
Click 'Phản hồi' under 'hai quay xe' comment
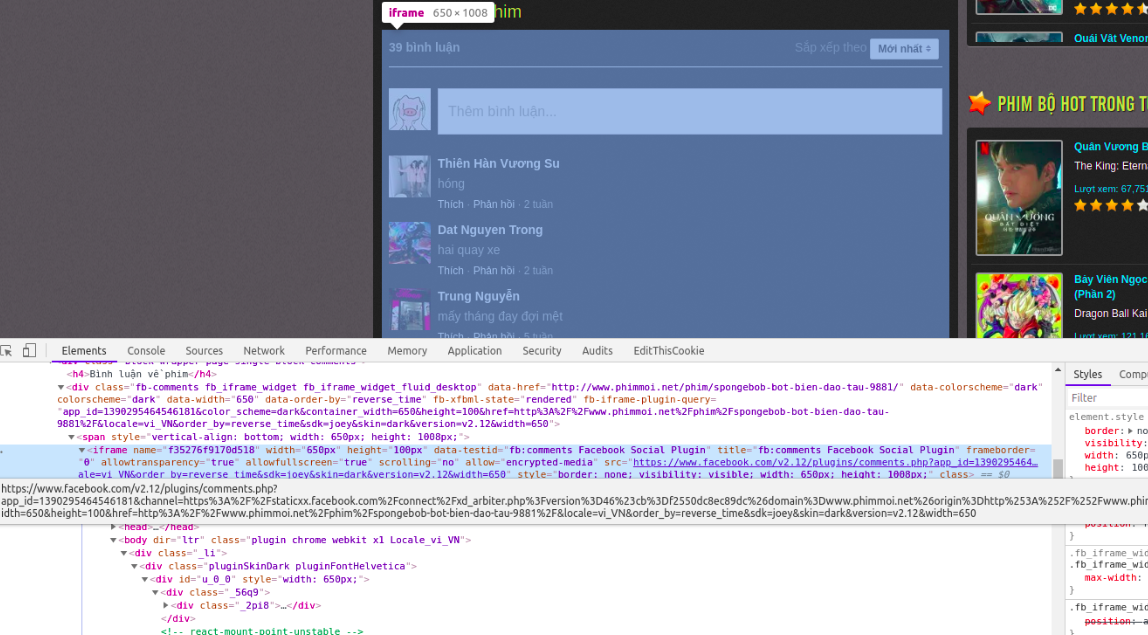493,270
